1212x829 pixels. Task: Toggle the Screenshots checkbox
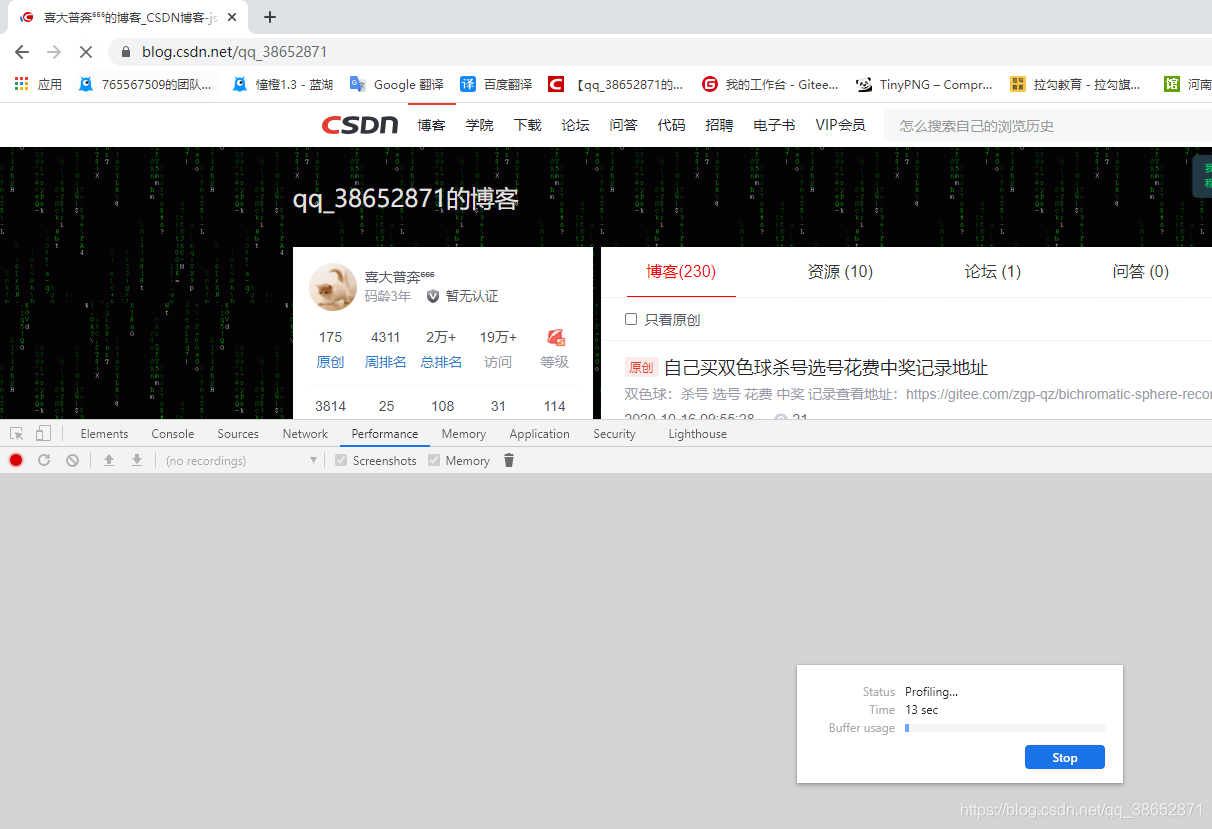click(341, 460)
